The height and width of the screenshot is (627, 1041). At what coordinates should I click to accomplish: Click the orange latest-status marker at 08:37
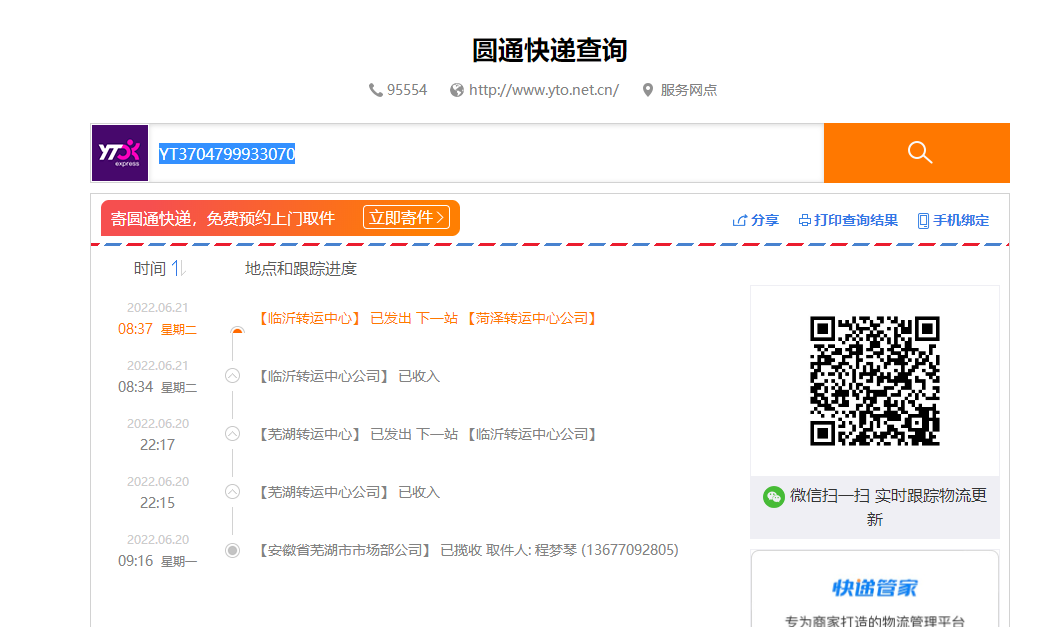tap(237, 331)
